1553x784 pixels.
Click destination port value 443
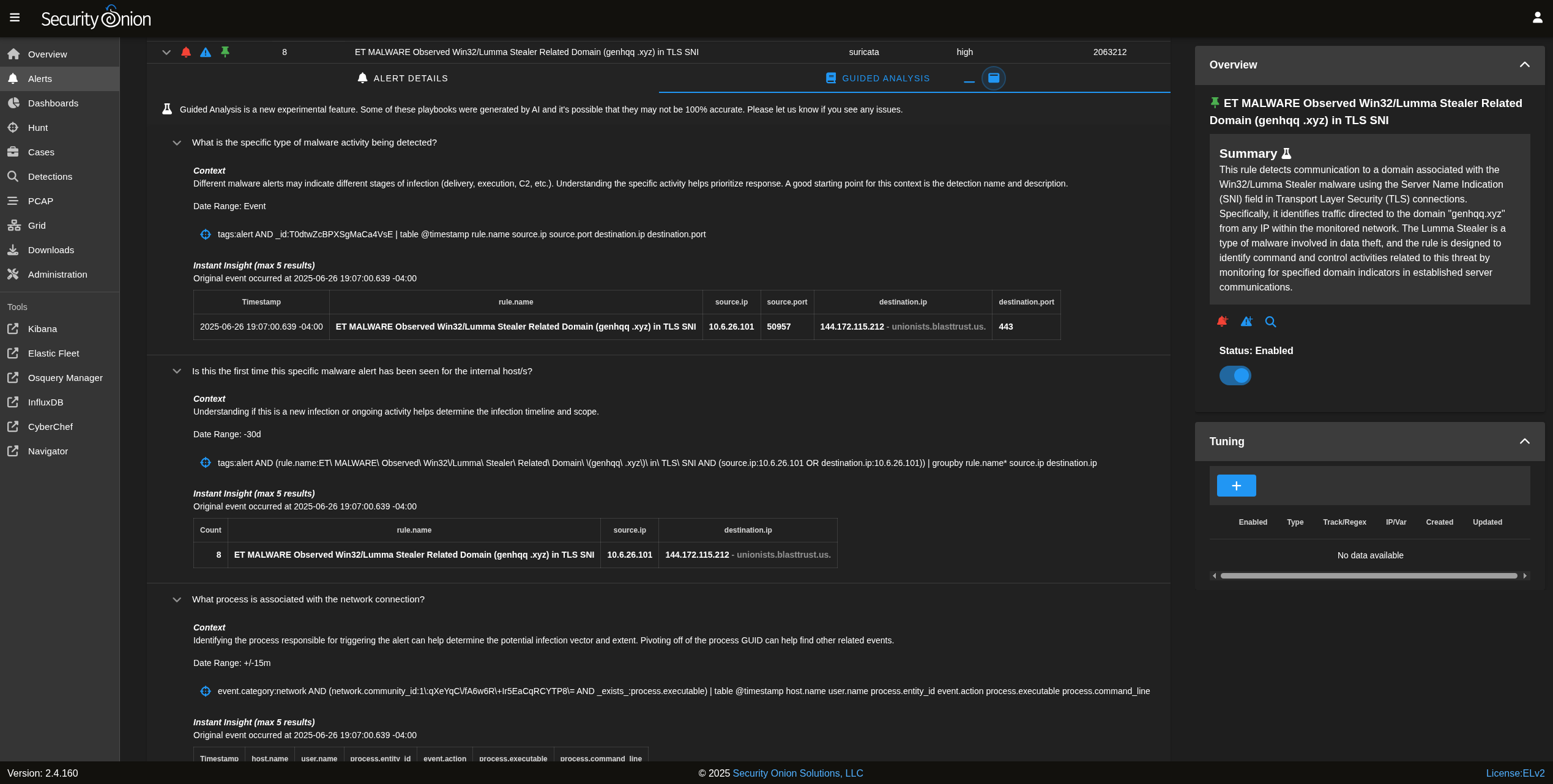[x=1005, y=327]
